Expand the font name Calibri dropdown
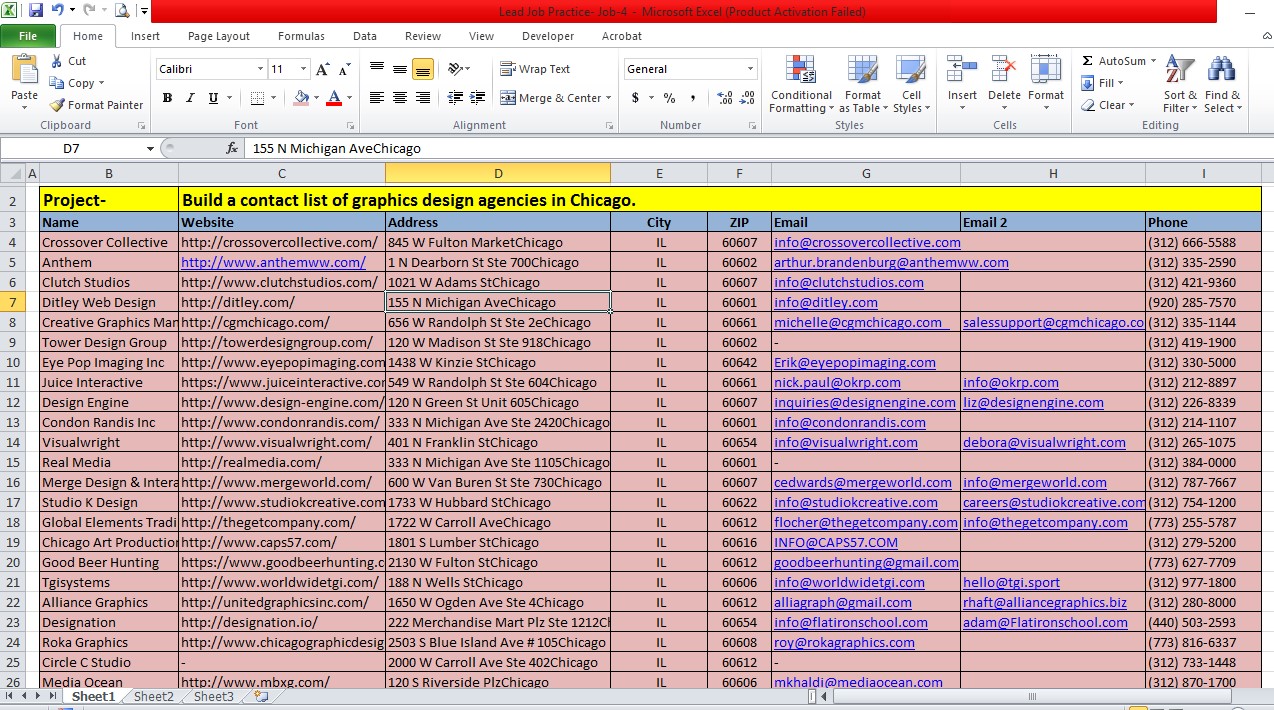This screenshot has width=1274, height=710. point(260,69)
